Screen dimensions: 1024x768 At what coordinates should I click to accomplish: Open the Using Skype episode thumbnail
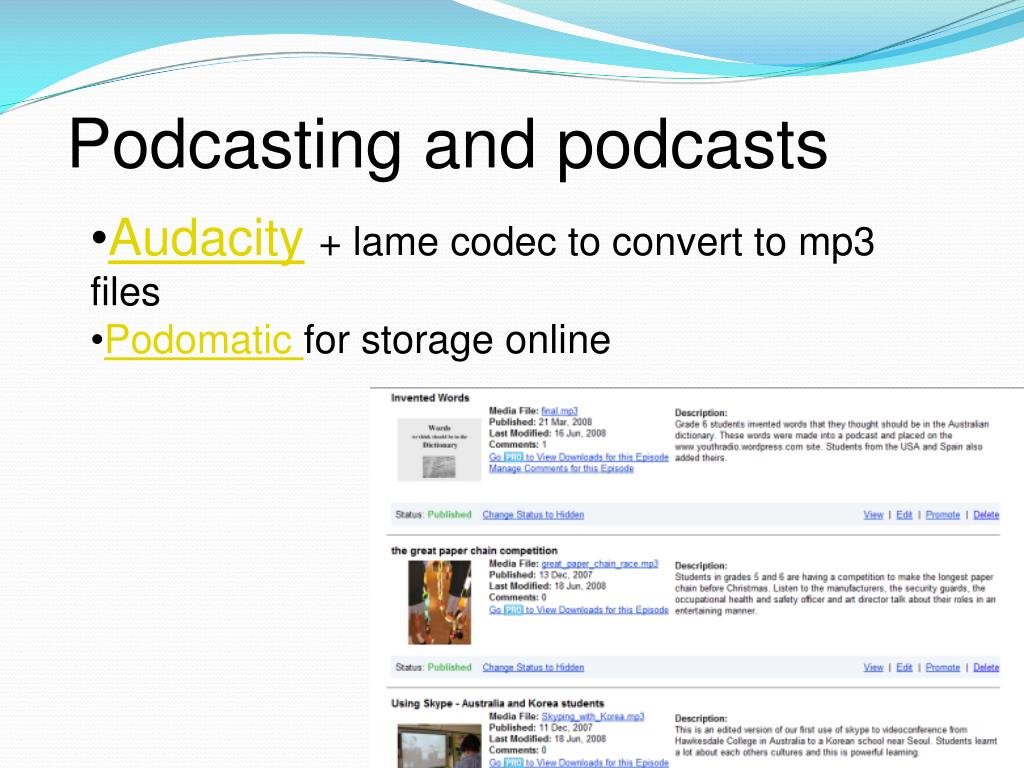439,746
